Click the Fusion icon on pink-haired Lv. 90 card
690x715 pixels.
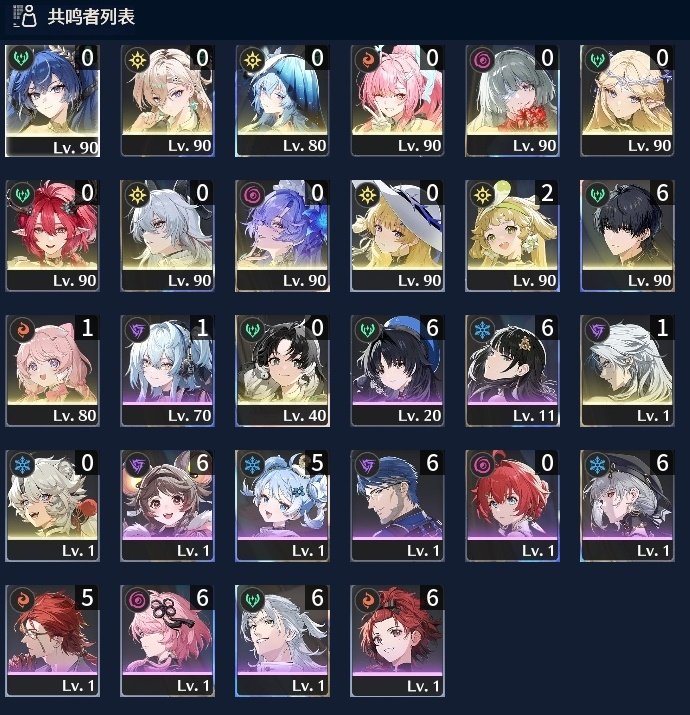[x=368, y=60]
